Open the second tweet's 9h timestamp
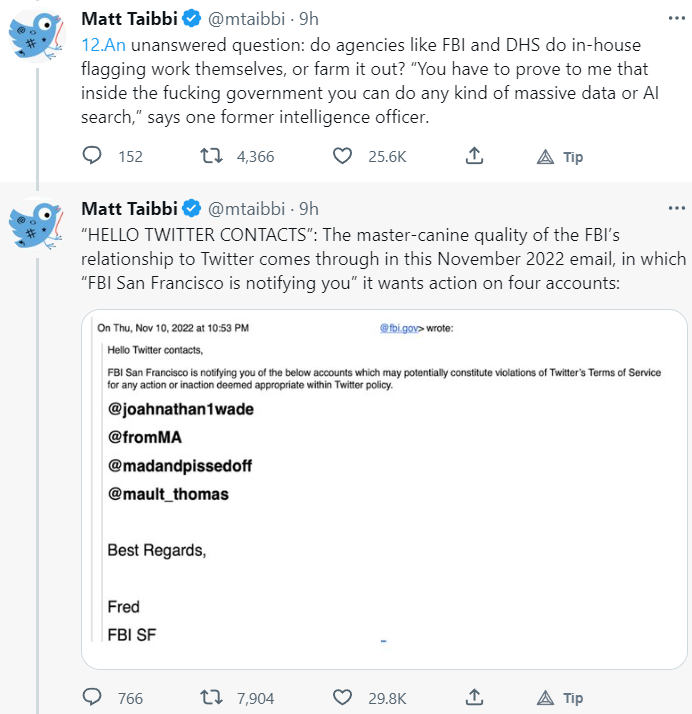The width and height of the screenshot is (692, 714). point(309,208)
